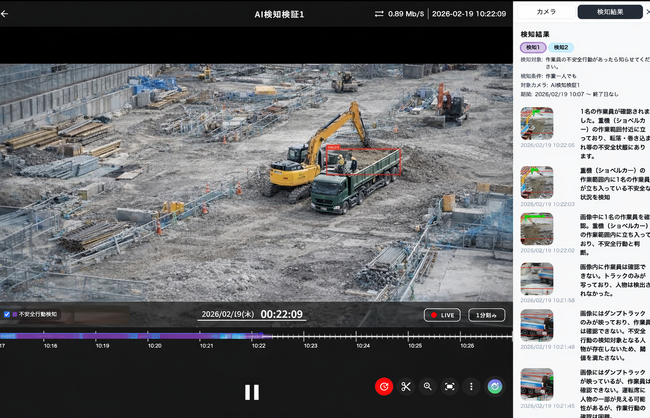This screenshot has width=650, height=418.
Task: Switch to the 検知結果 tab
Action: [609, 12]
